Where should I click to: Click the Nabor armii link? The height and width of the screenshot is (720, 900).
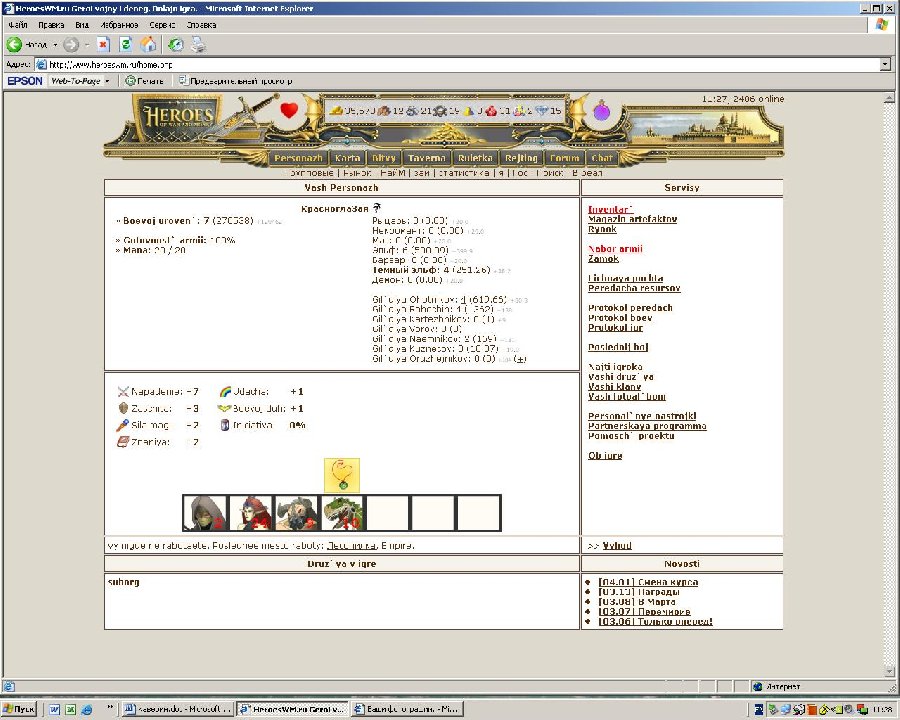[x=615, y=249]
